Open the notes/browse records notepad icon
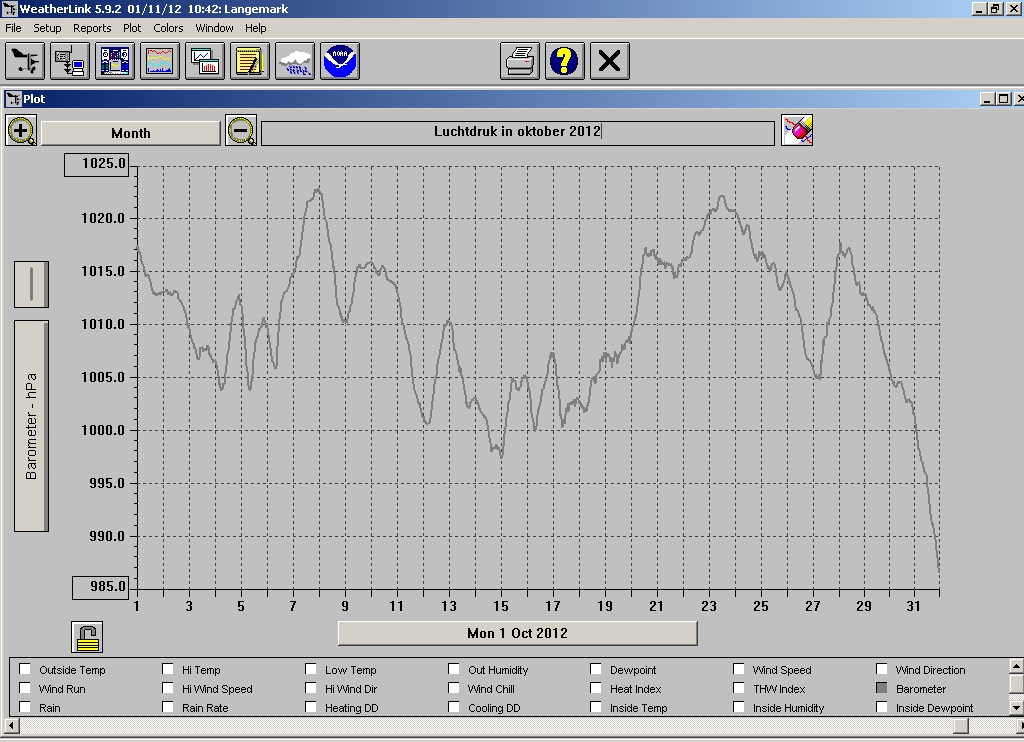Screen dimensions: 1024x742 [x=250, y=61]
